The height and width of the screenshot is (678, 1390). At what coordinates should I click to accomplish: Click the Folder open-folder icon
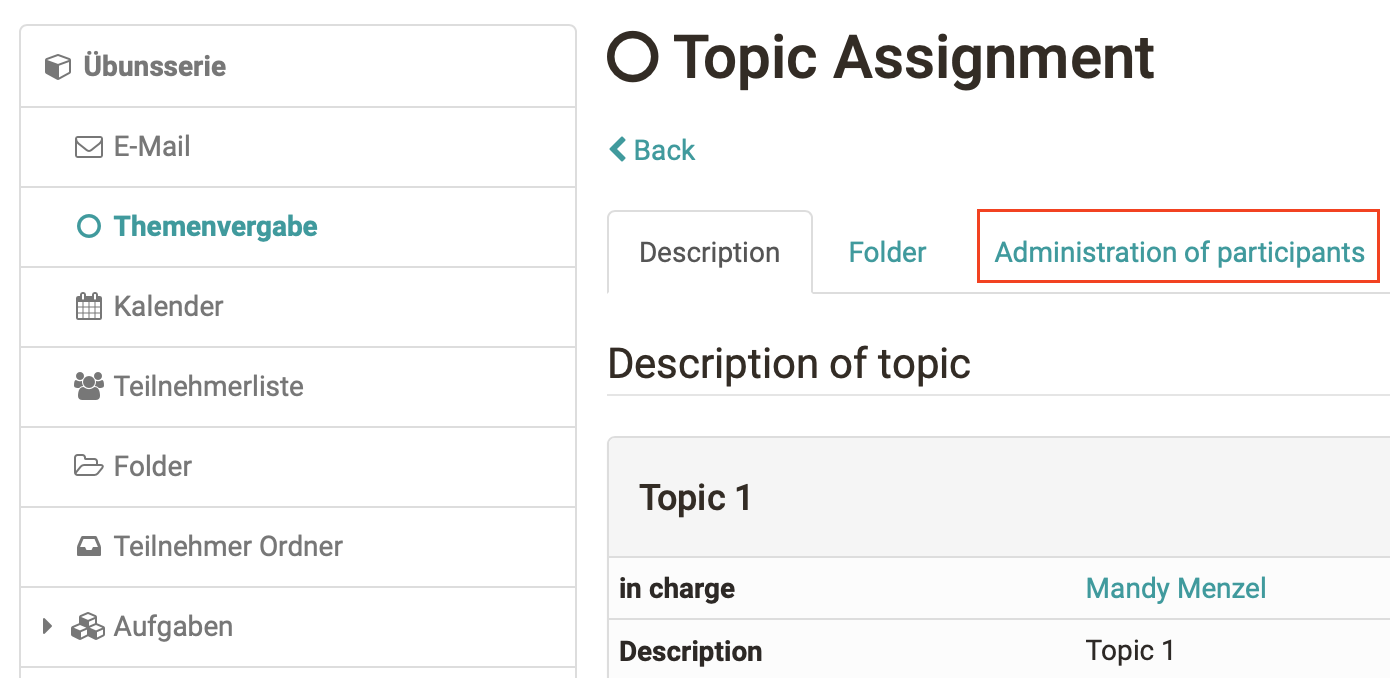[x=89, y=466]
